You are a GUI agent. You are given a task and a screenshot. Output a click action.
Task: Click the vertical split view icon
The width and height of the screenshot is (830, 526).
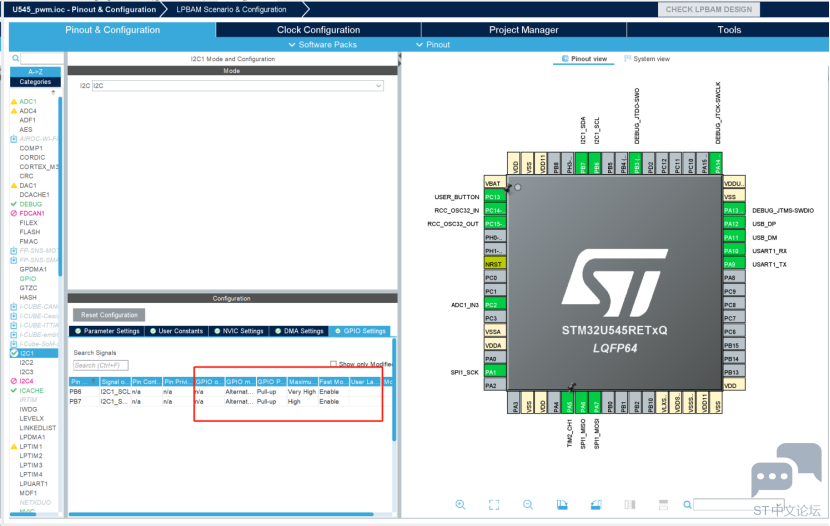[629, 504]
